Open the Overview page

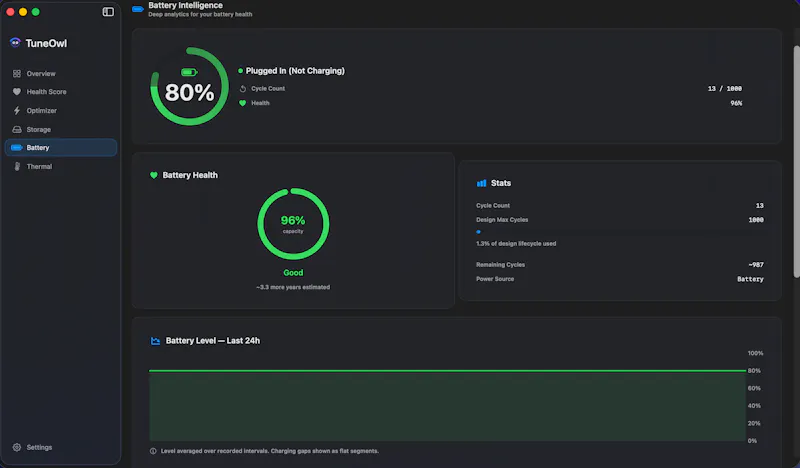point(61,73)
